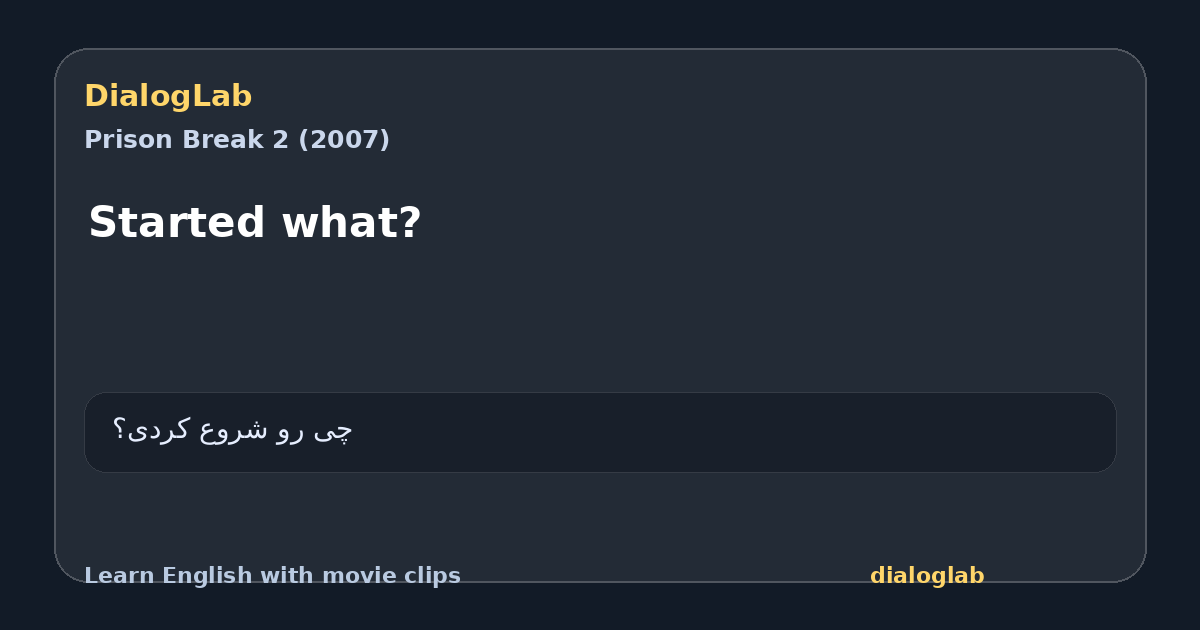Screen dimensions: 1200x630
Task: Click the DialogLab logo title
Action: tap(168, 96)
